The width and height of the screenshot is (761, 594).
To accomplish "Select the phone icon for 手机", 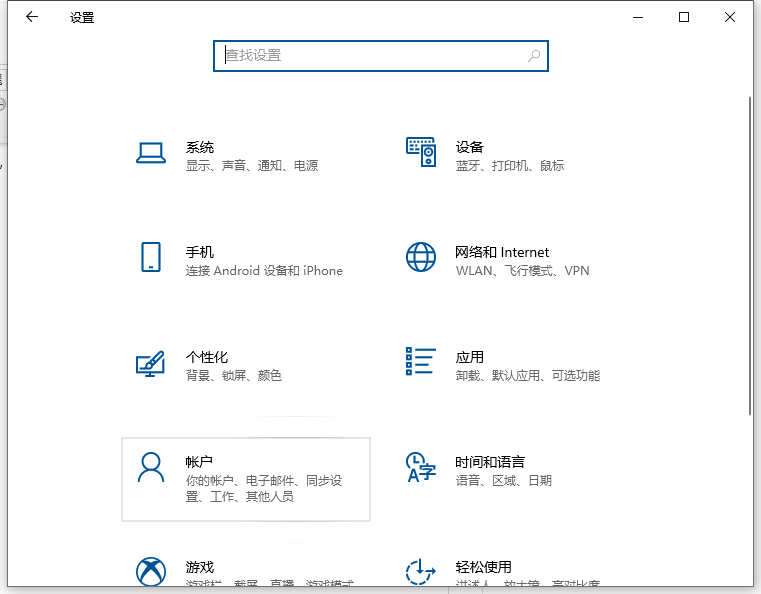I will pyautogui.click(x=150, y=258).
